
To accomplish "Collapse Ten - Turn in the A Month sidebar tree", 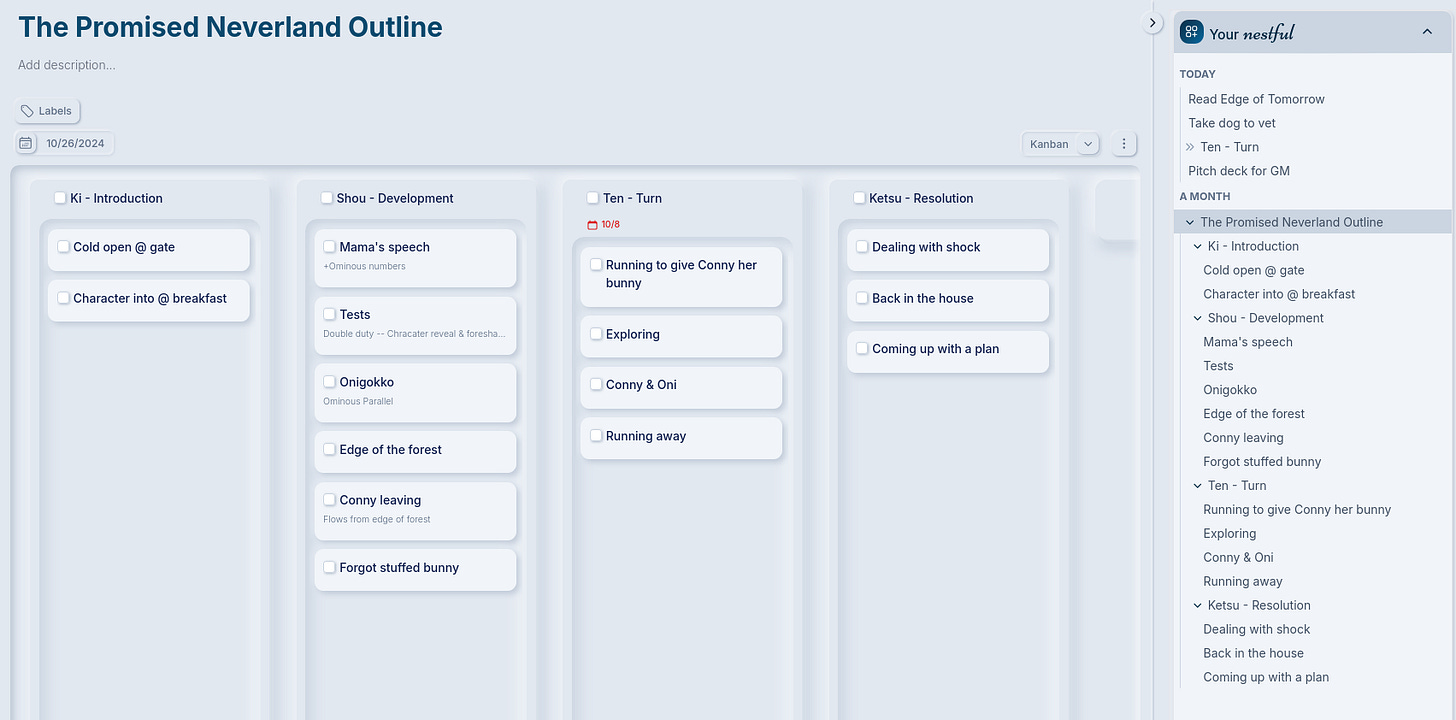I will 1198,486.
